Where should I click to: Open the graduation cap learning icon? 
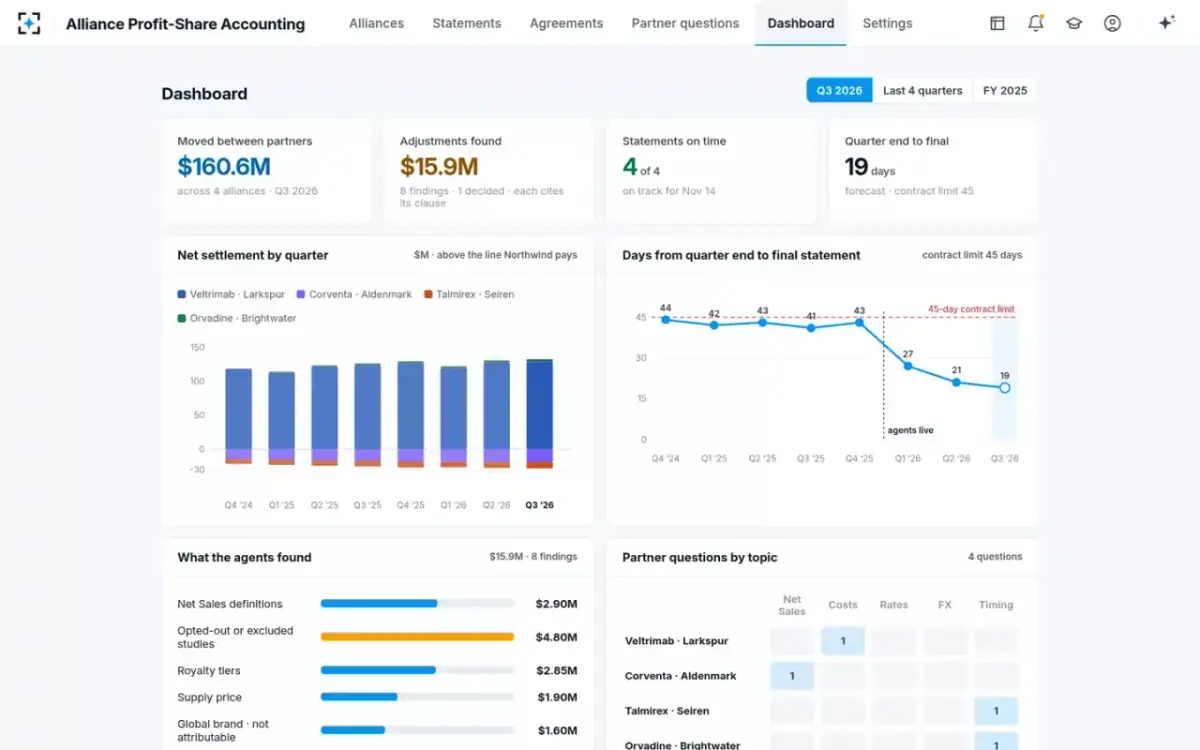pyautogui.click(x=1074, y=23)
